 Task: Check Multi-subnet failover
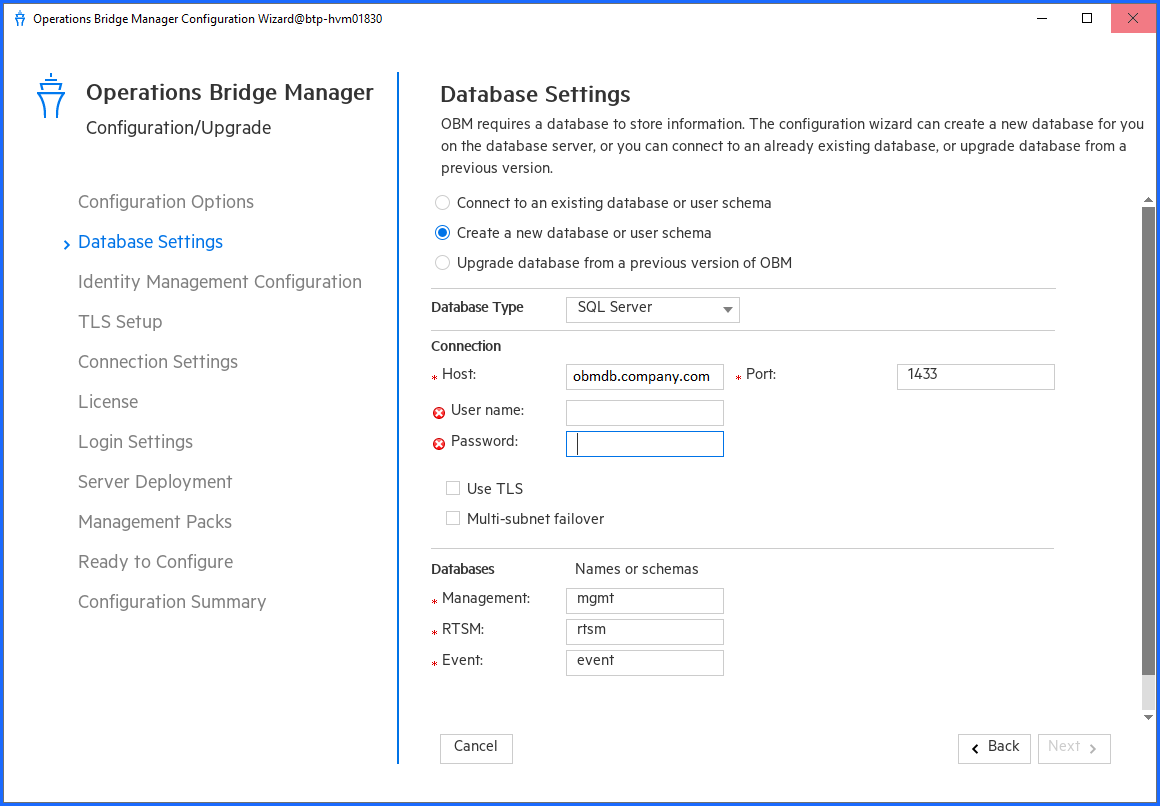click(x=453, y=518)
